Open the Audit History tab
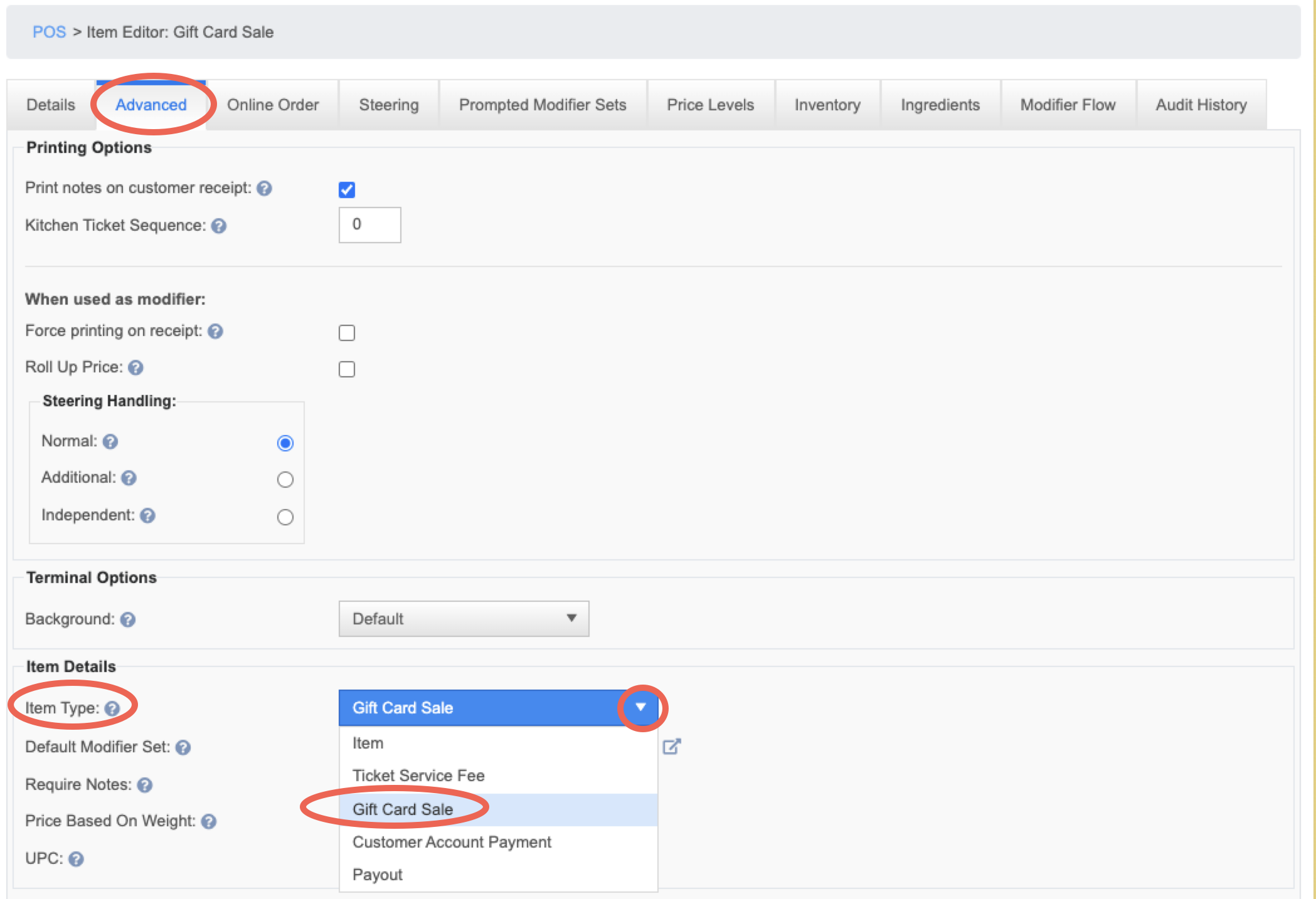 (1201, 105)
